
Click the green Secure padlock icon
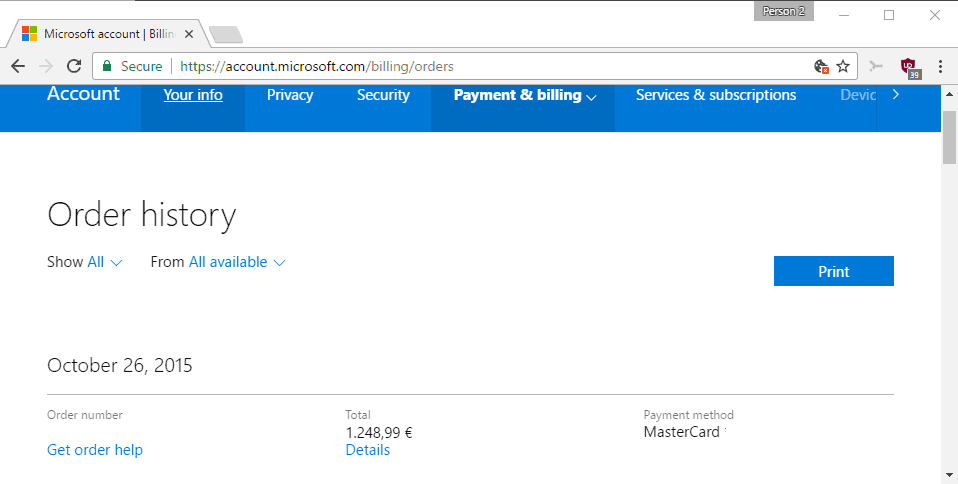point(107,66)
